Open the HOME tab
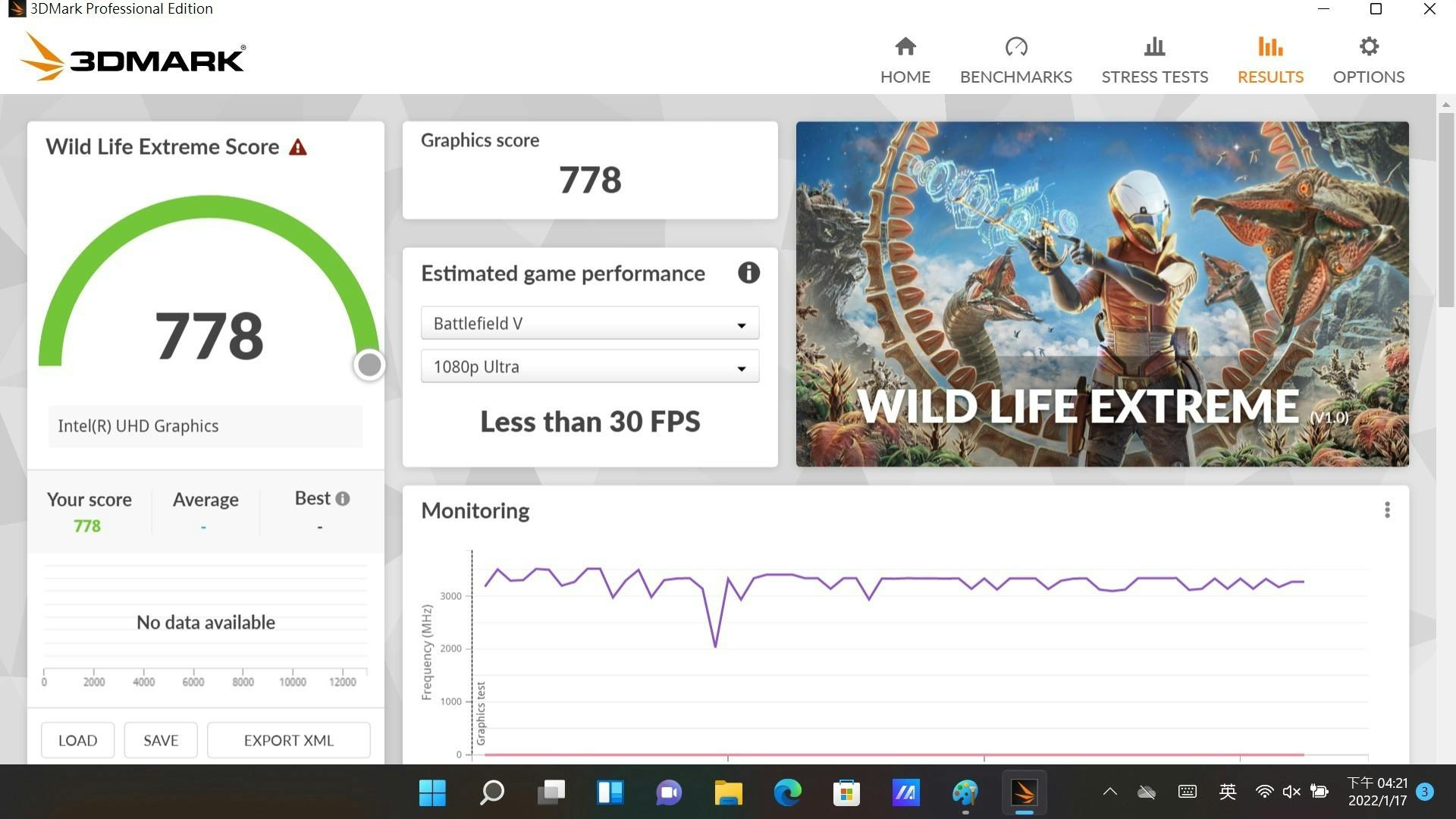The image size is (1456, 819). pyautogui.click(x=905, y=61)
